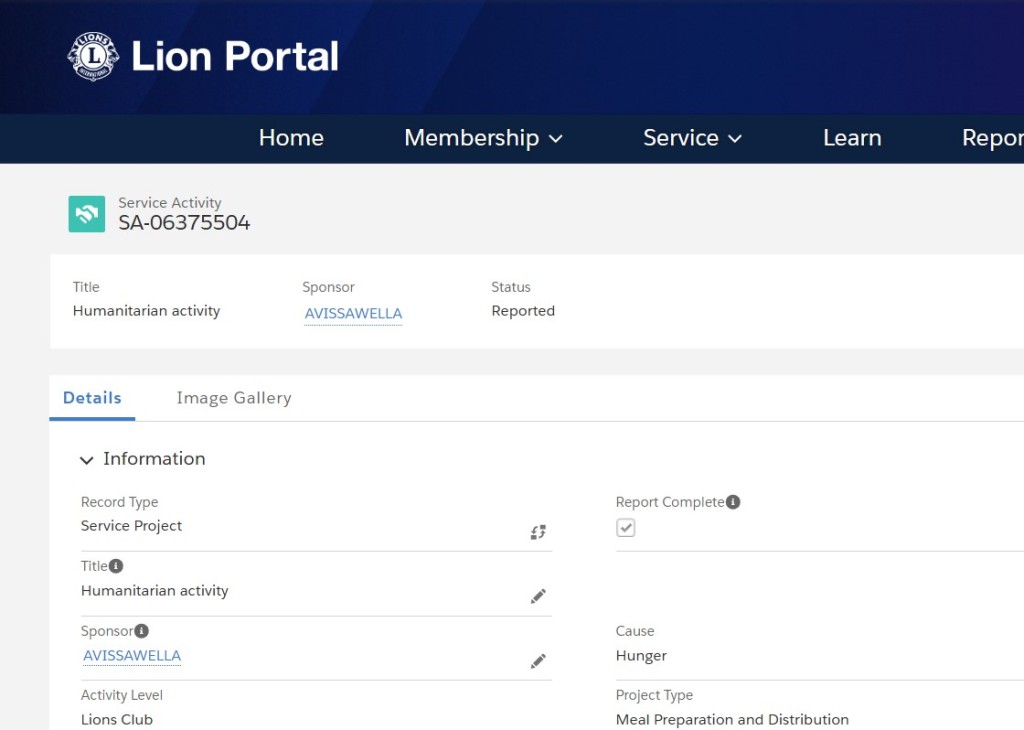Click the Record Type field label
Screen dimensions: 1024x730
point(120,502)
